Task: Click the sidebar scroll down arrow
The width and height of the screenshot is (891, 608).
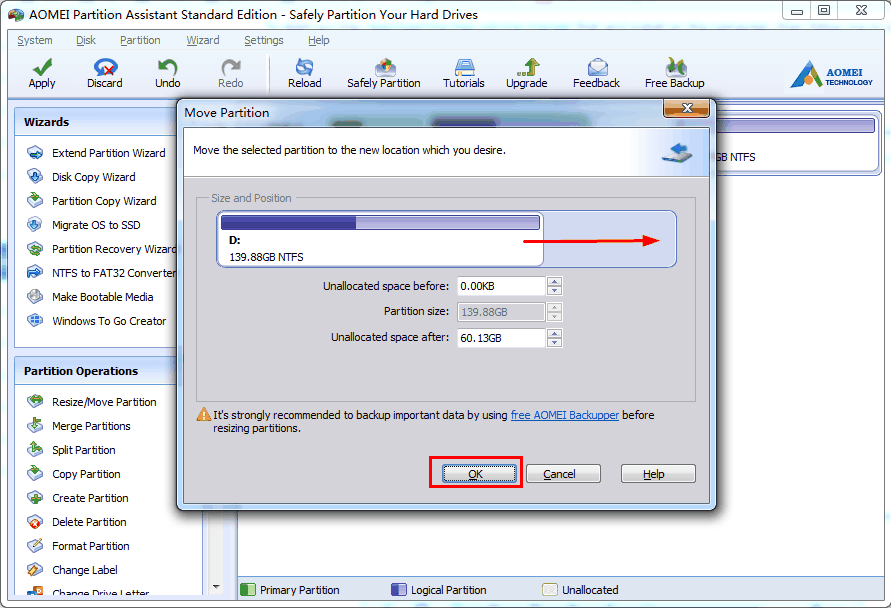Action: pyautogui.click(x=216, y=586)
